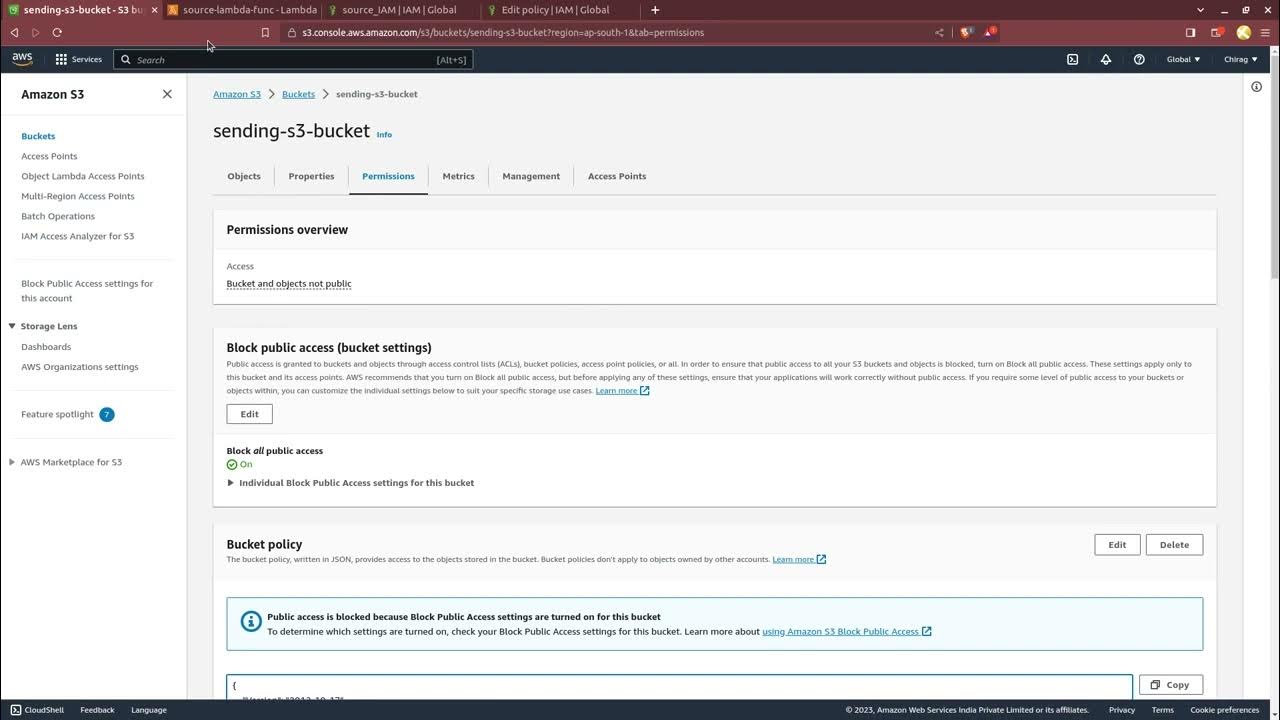
Task: Click the browser back arrow
Action: (14, 32)
